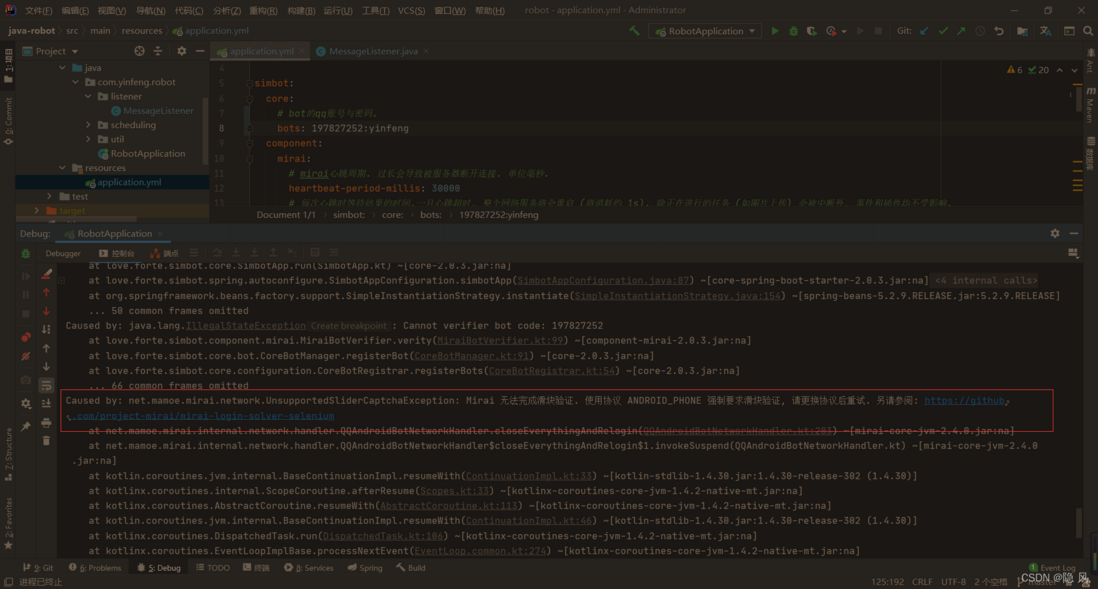
Task: Switch to 控制台 console tab
Action: point(117,254)
